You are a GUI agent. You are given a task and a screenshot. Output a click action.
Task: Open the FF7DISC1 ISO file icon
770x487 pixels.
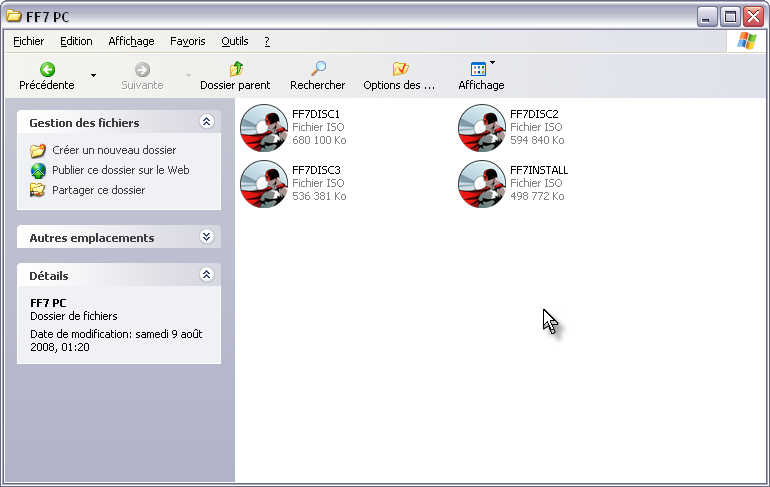coord(264,128)
